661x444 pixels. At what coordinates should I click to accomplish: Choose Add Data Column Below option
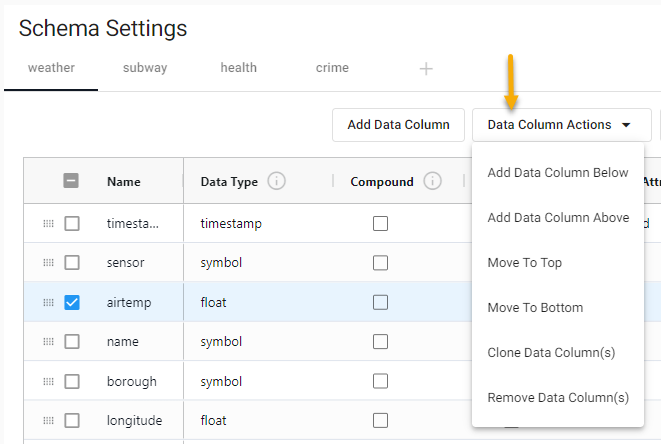pos(558,173)
